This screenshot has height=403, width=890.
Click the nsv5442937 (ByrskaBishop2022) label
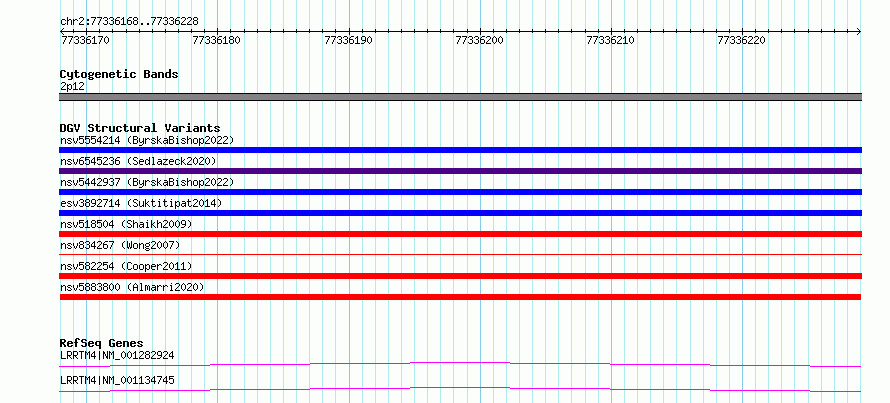pos(147,182)
